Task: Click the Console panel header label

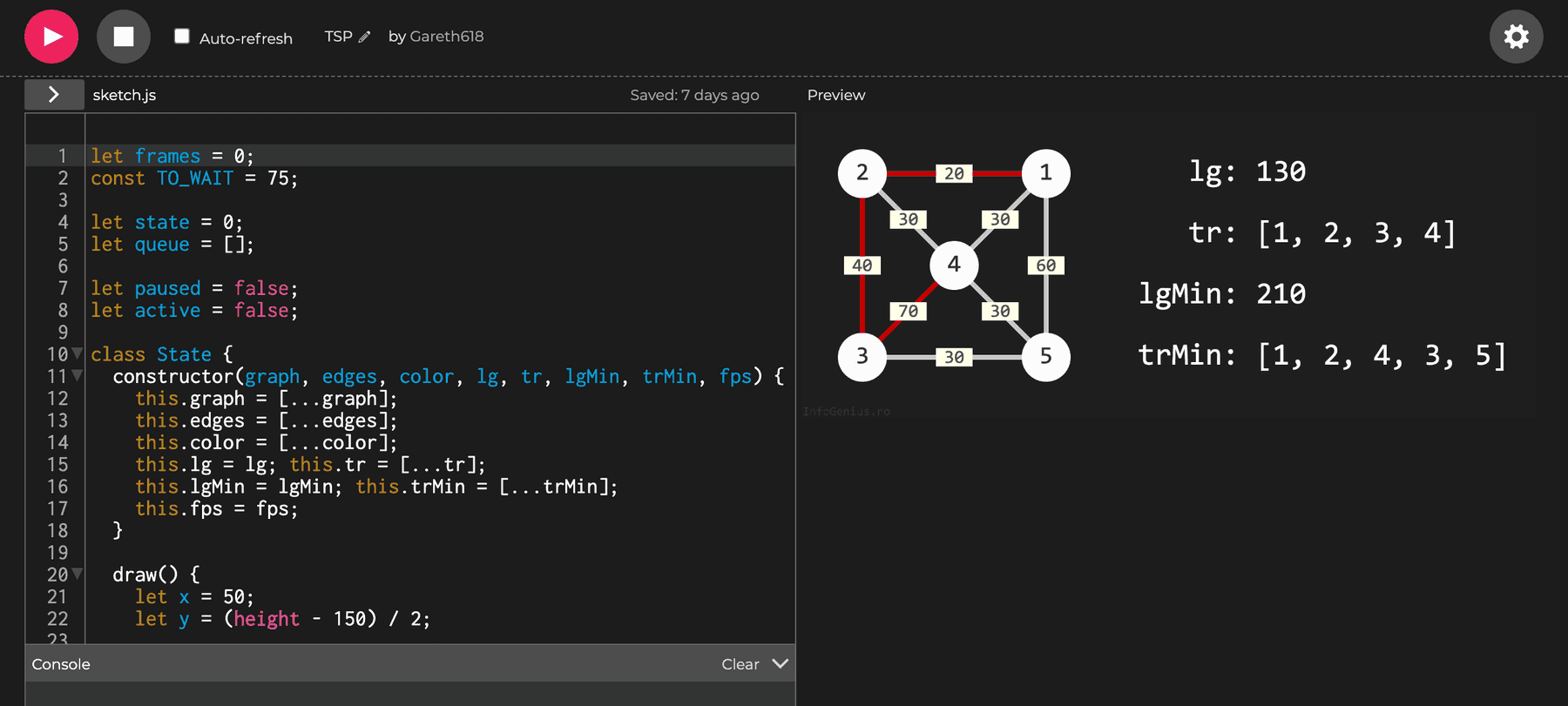Action: (61, 664)
